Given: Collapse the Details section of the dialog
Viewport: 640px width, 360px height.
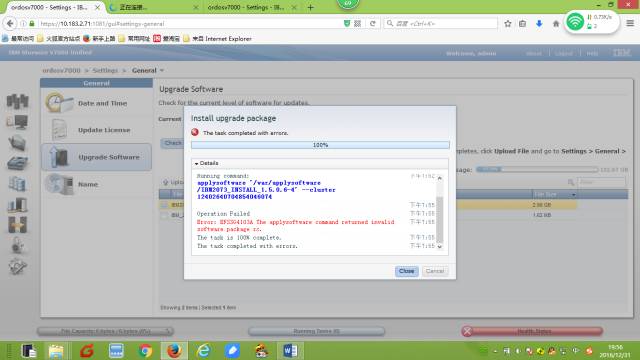Looking at the screenshot, I should [x=207, y=163].
